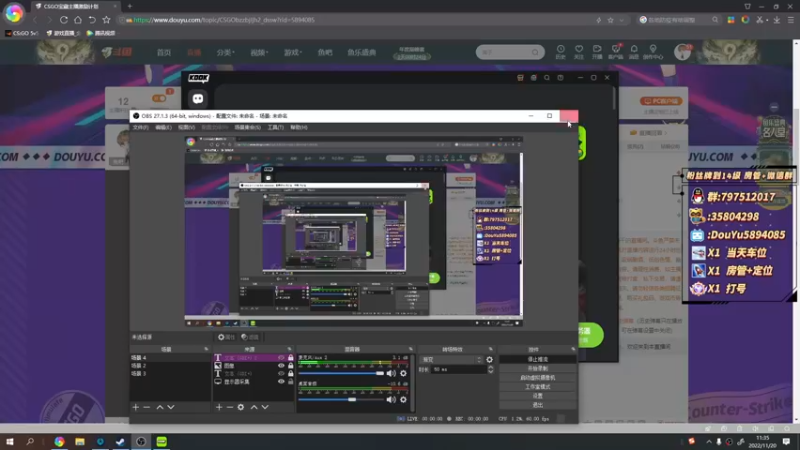Image resolution: width=800 pixels, height=450 pixels.
Task: Select scene 2 in Scenes list
Action: point(170,366)
